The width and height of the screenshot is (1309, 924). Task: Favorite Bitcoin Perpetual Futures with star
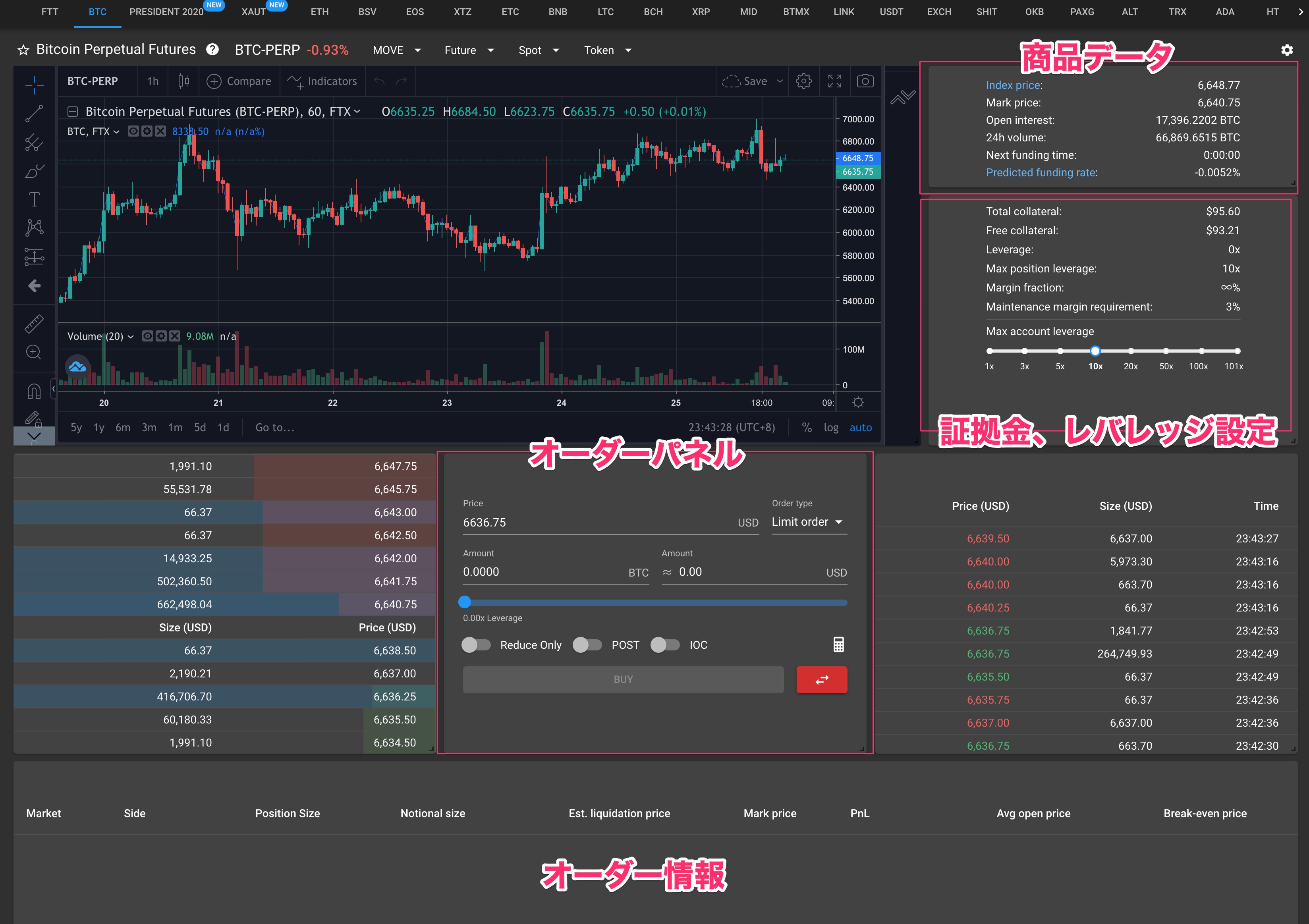[23, 50]
